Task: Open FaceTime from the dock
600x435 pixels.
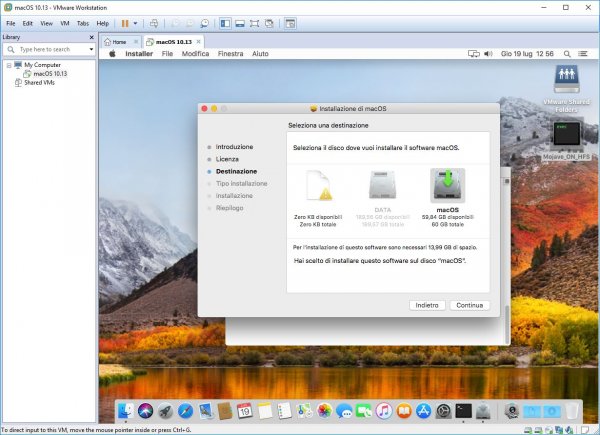Action: tap(364, 411)
